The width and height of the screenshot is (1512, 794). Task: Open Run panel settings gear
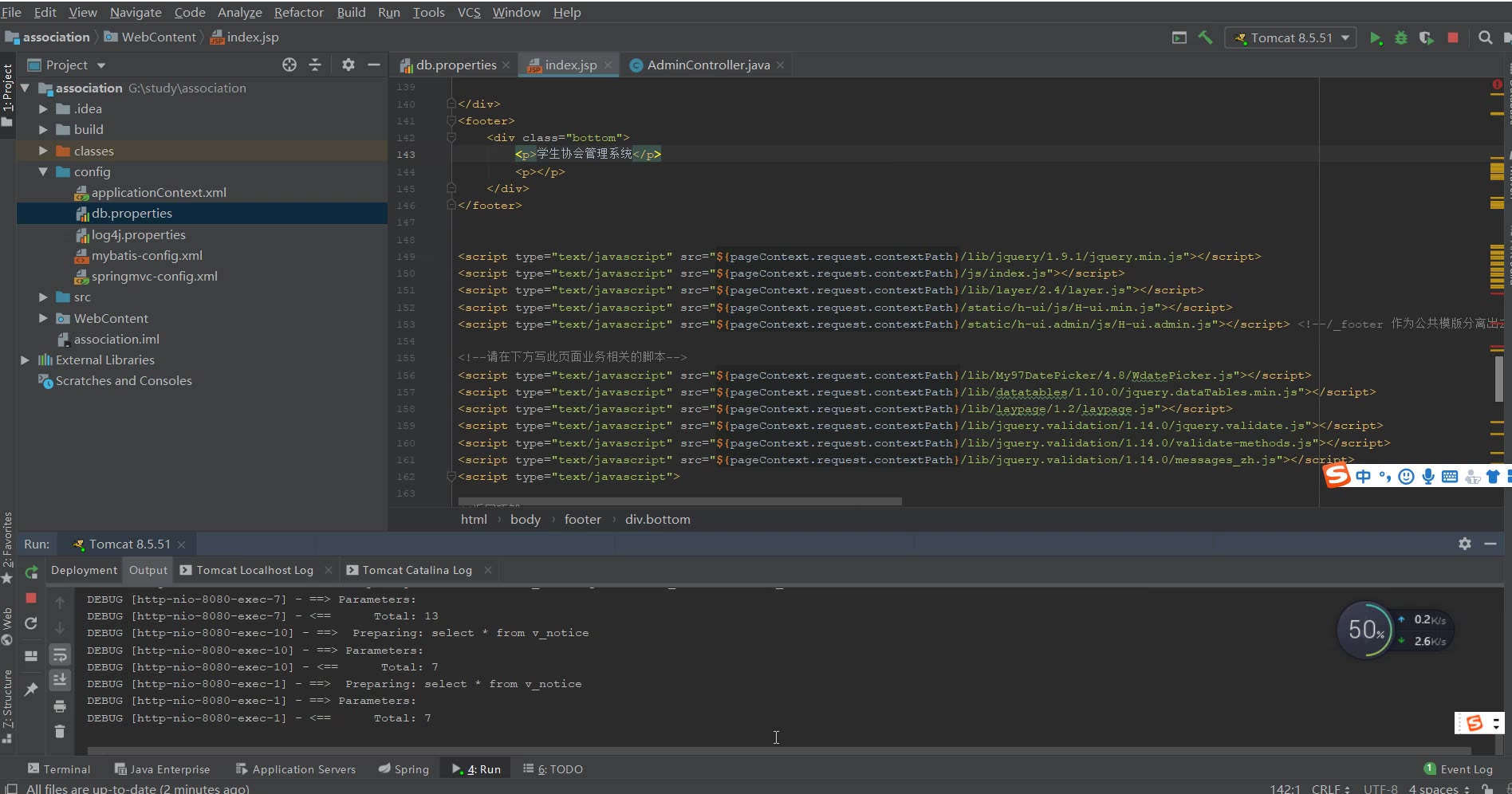[1465, 544]
